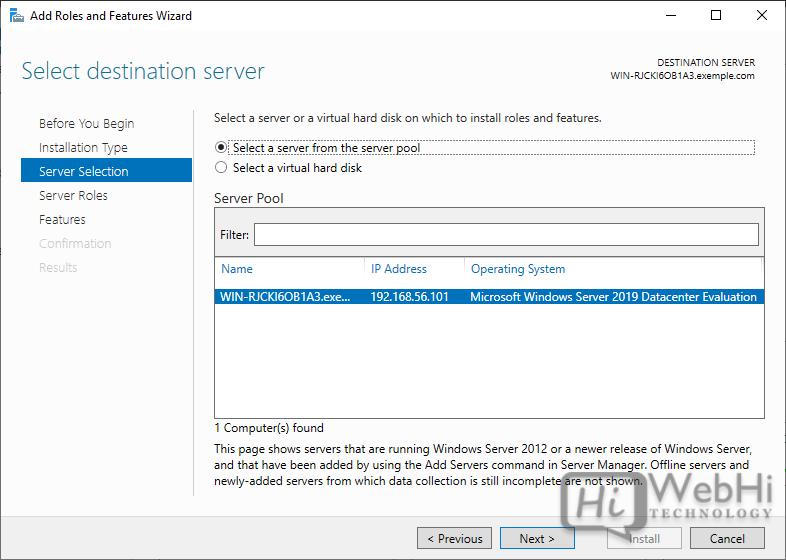The width and height of the screenshot is (786, 560).
Task: Click Next to continue the wizard
Action: pos(537,538)
